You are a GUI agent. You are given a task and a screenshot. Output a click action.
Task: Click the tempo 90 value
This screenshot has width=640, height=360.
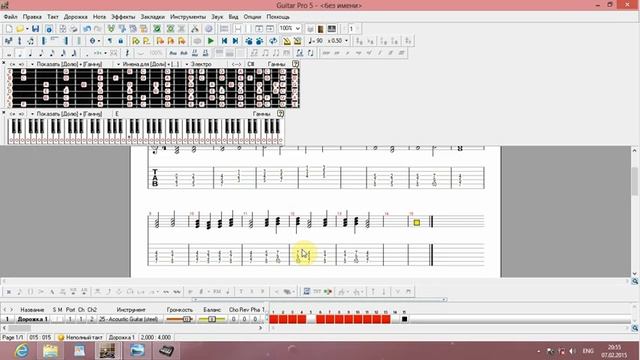click(316, 41)
